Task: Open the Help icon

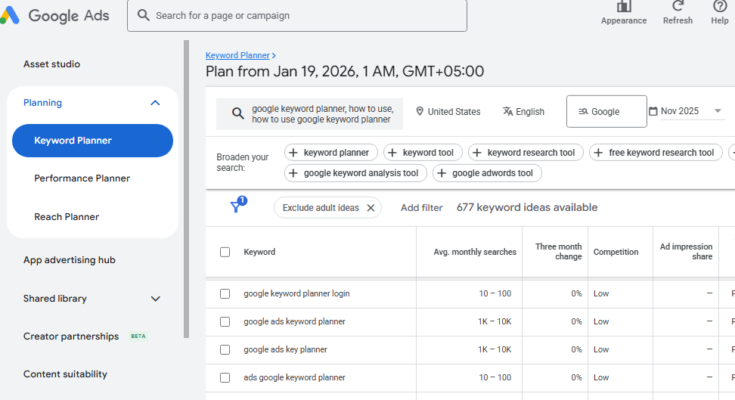Action: point(720,6)
